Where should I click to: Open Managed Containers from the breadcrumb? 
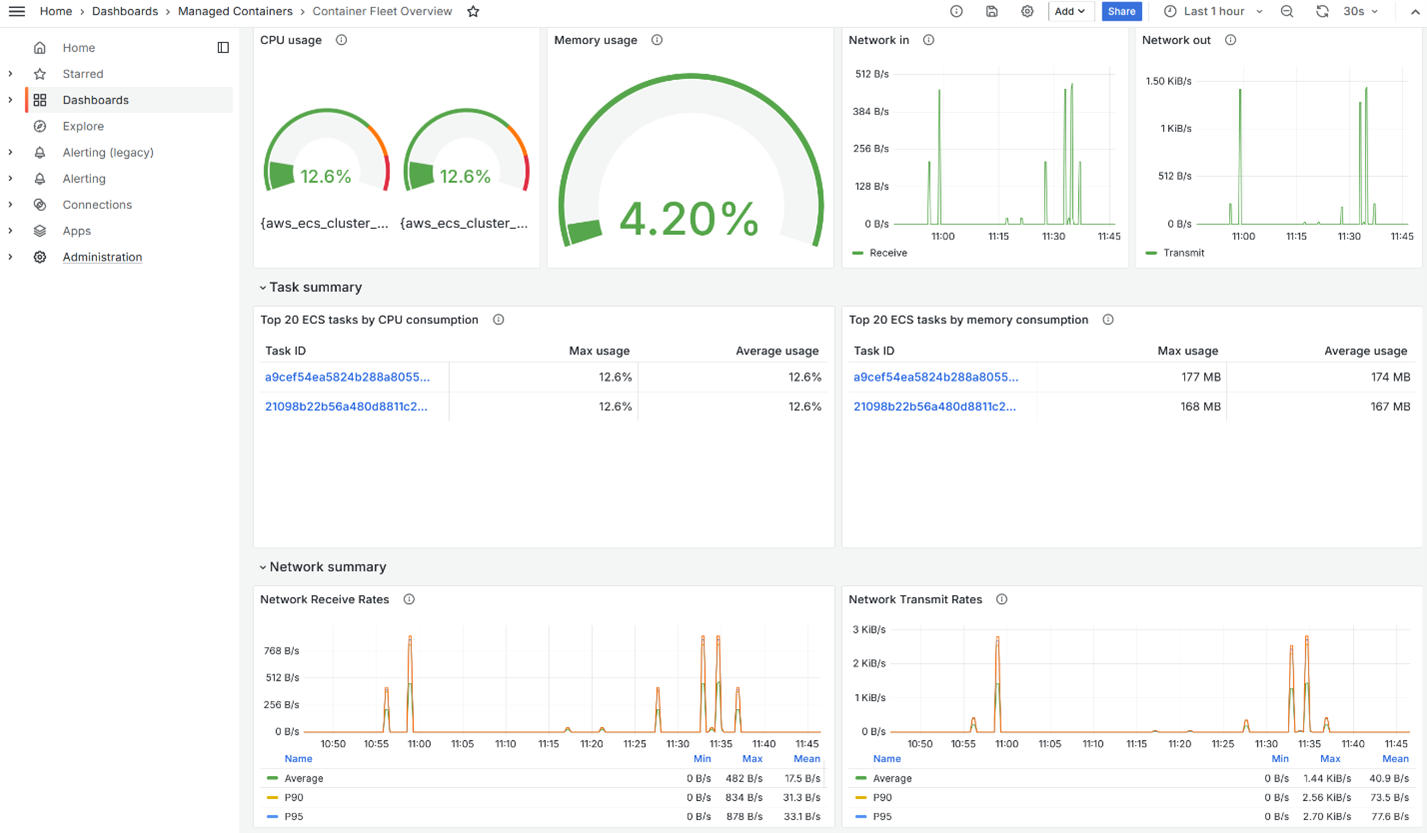pyautogui.click(x=236, y=11)
